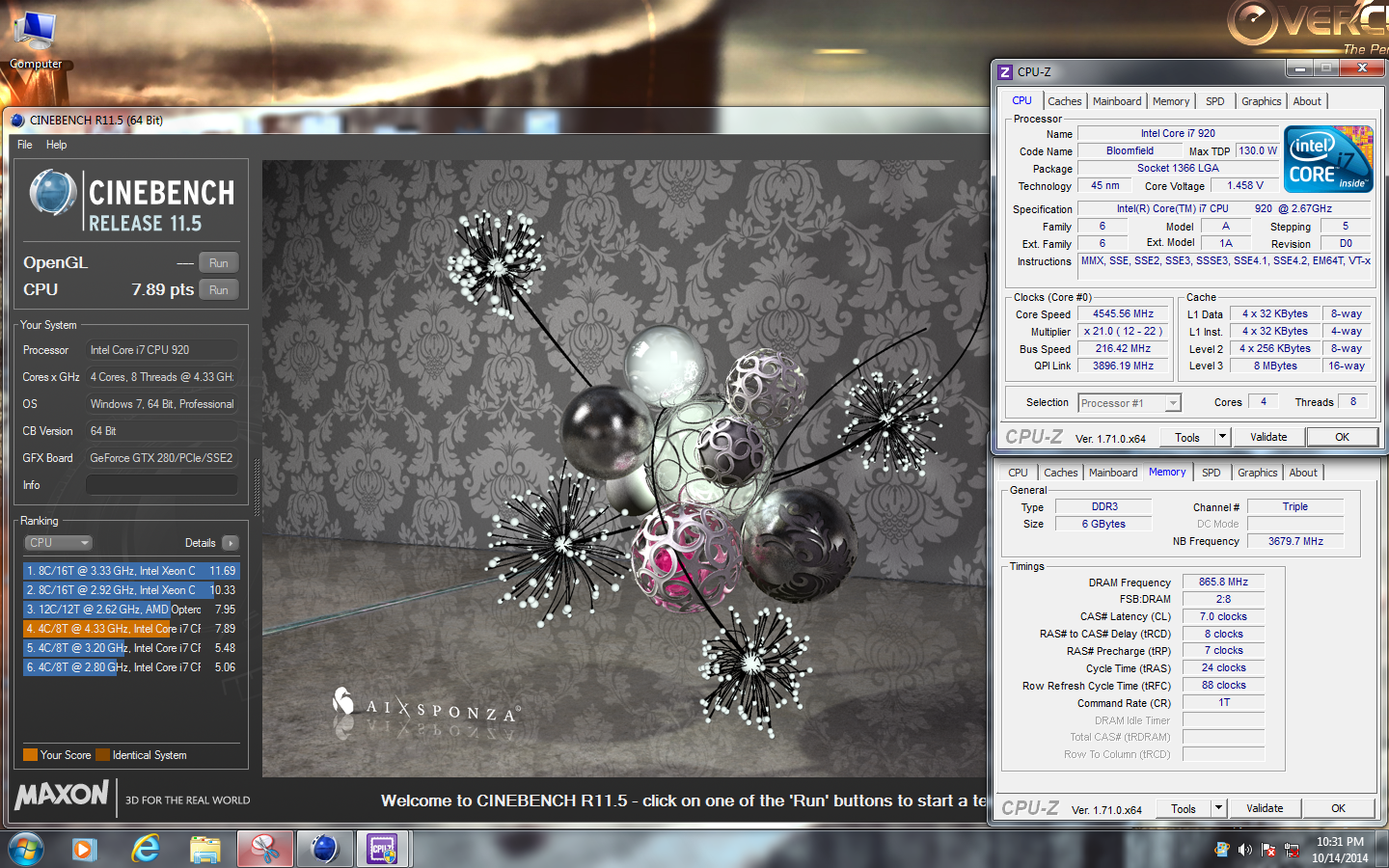
Task: Open Snipping Tool on taskbar
Action: (264, 850)
